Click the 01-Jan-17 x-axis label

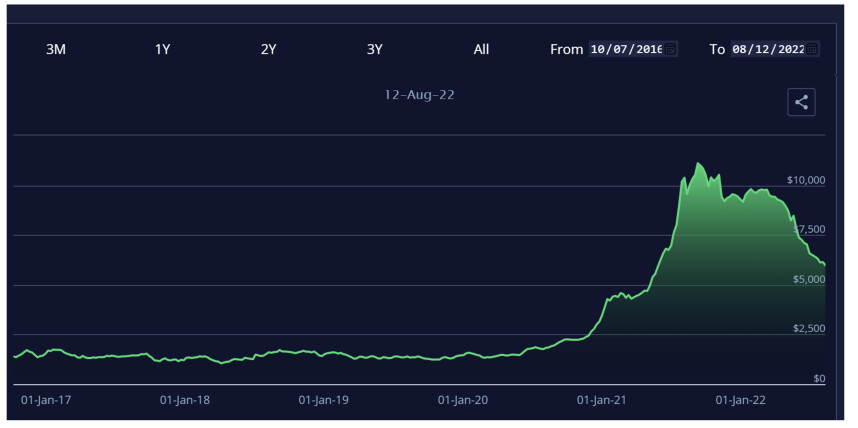pos(46,400)
